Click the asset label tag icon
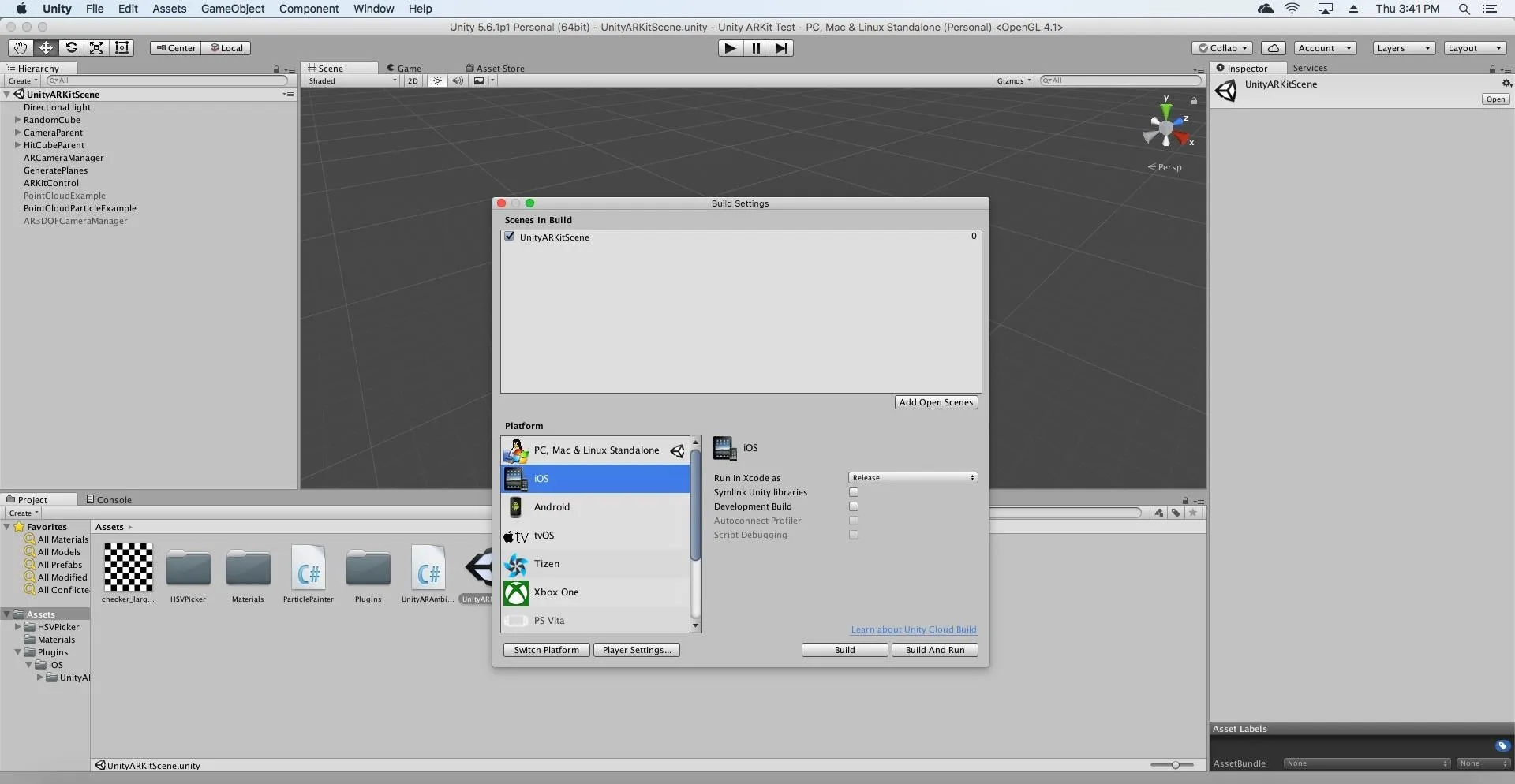 pos(1502,745)
